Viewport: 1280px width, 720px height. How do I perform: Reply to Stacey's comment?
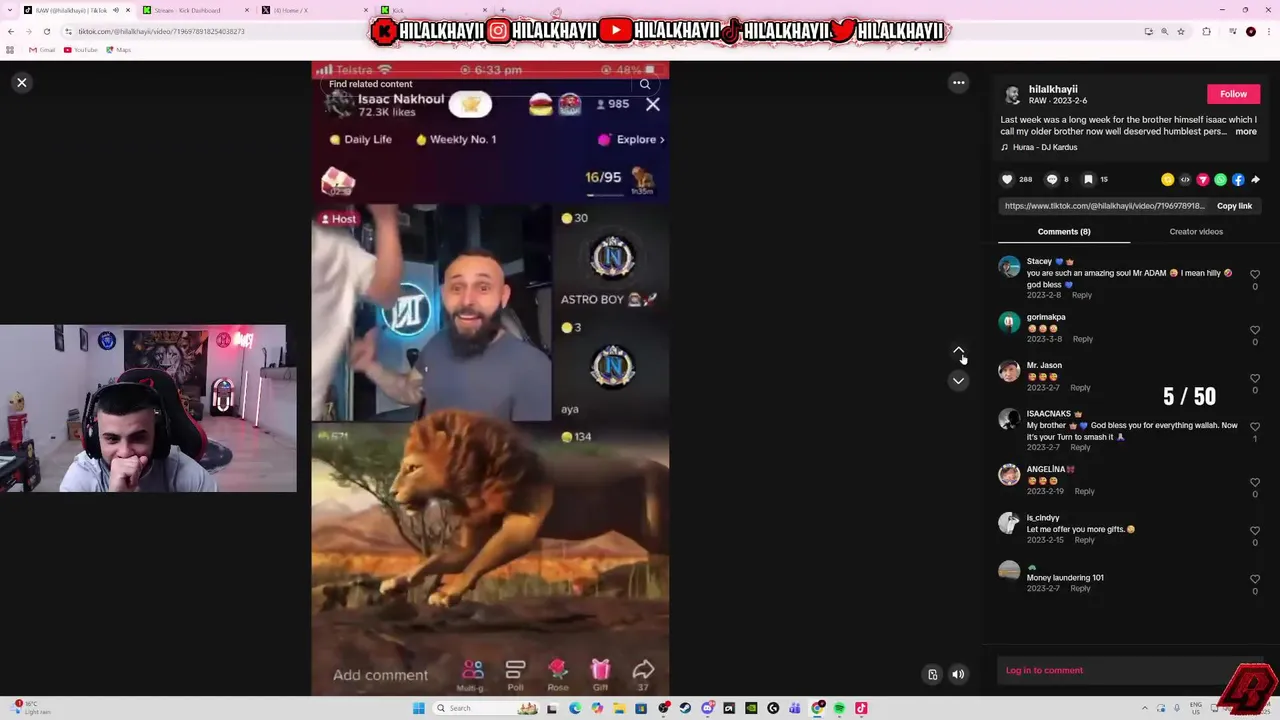[x=1082, y=295]
